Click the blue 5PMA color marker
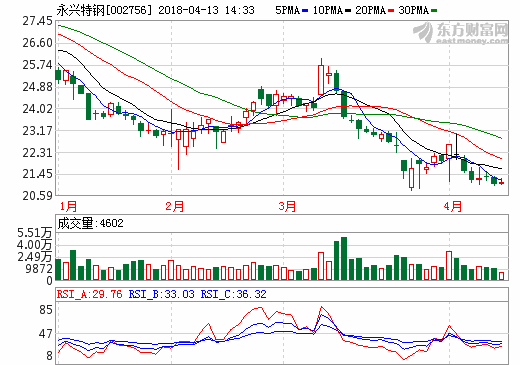 coord(305,11)
